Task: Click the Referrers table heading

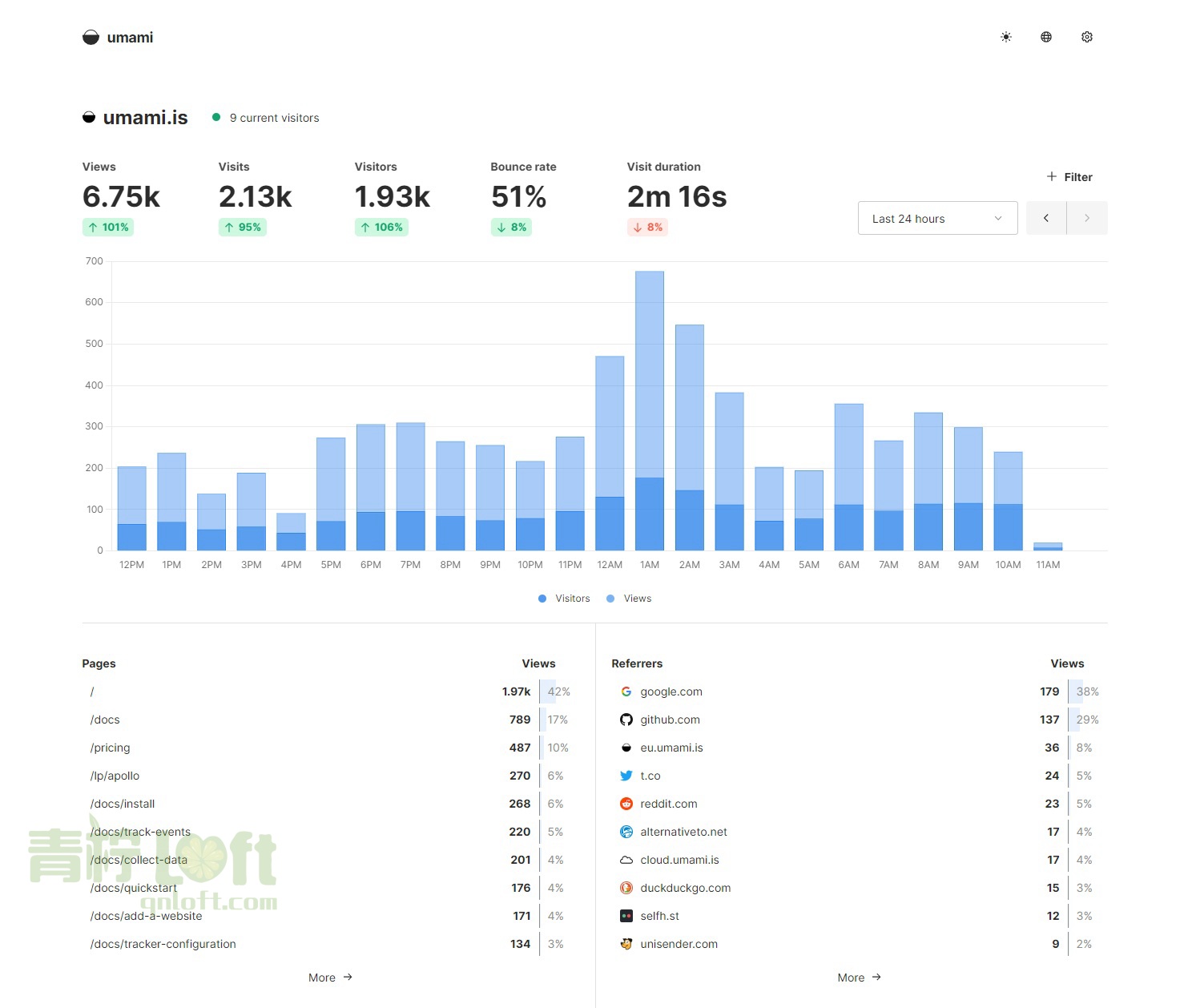Action: tap(637, 663)
